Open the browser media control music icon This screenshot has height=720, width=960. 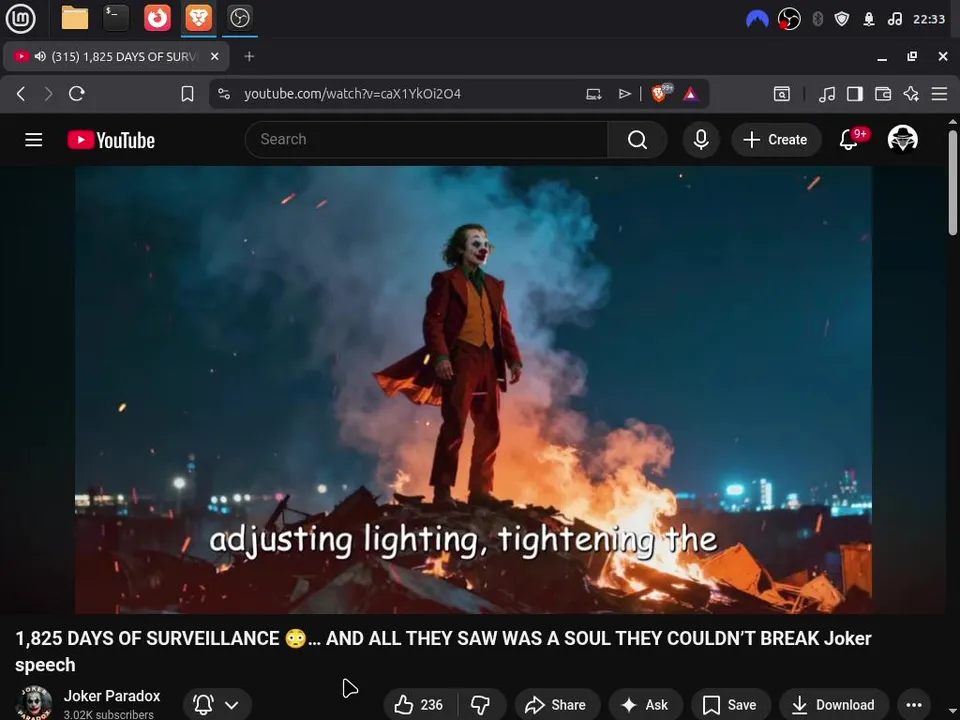(x=827, y=94)
